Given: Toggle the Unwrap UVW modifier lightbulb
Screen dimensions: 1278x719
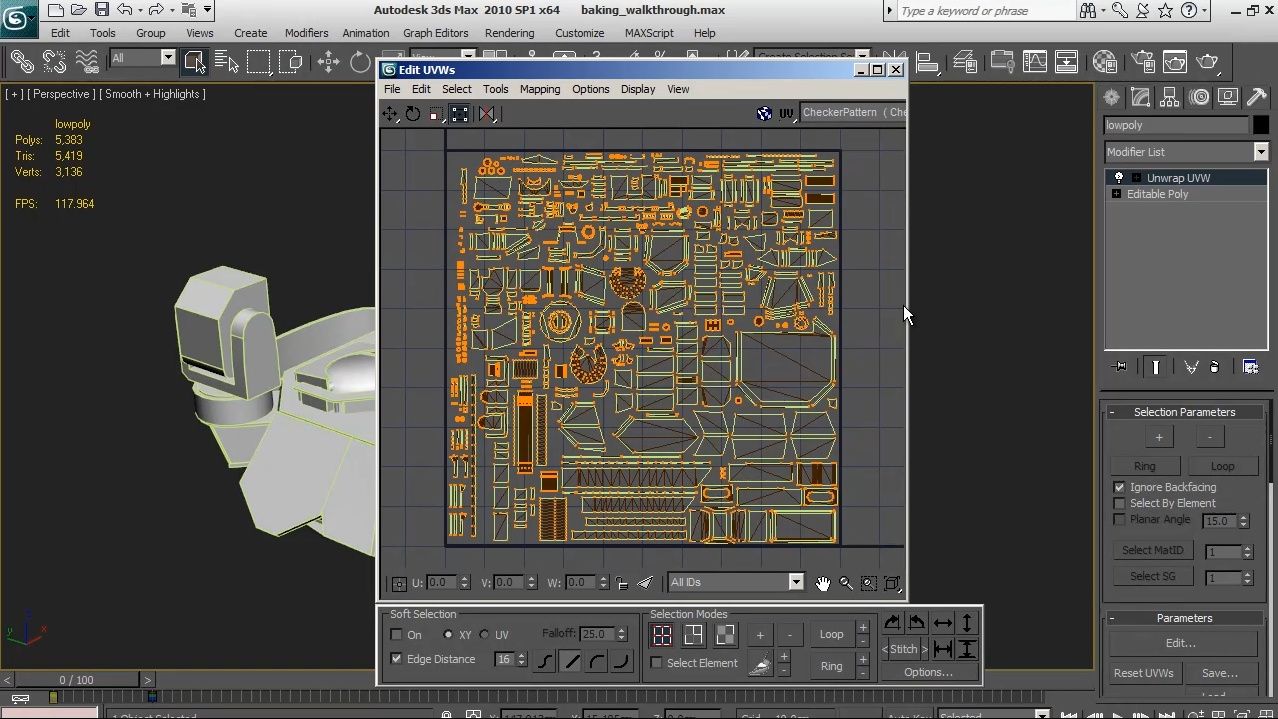Looking at the screenshot, I should pos(1119,178).
